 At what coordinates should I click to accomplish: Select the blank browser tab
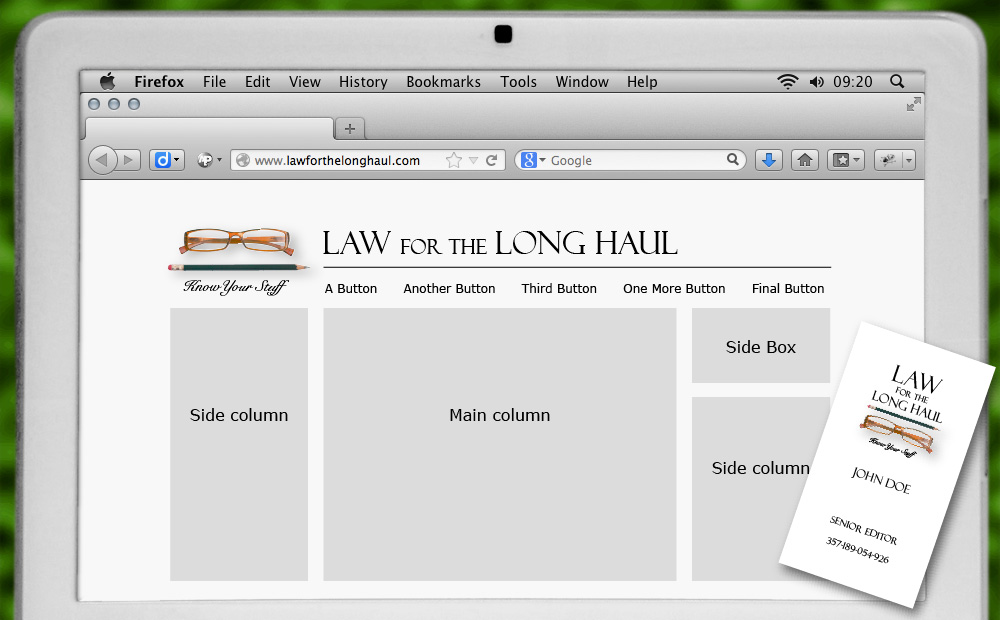(x=209, y=128)
